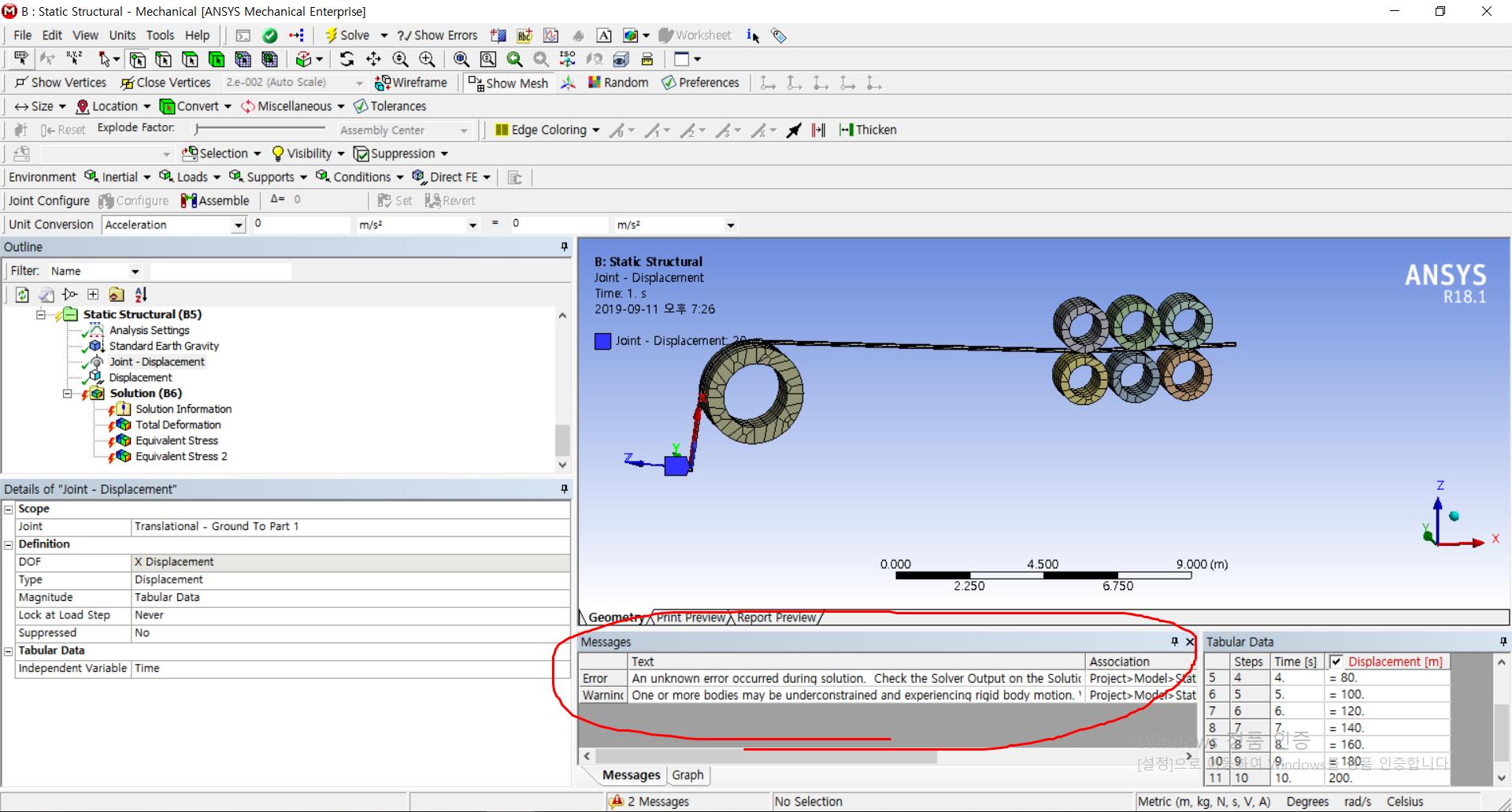Click Random colors button

coord(618,83)
